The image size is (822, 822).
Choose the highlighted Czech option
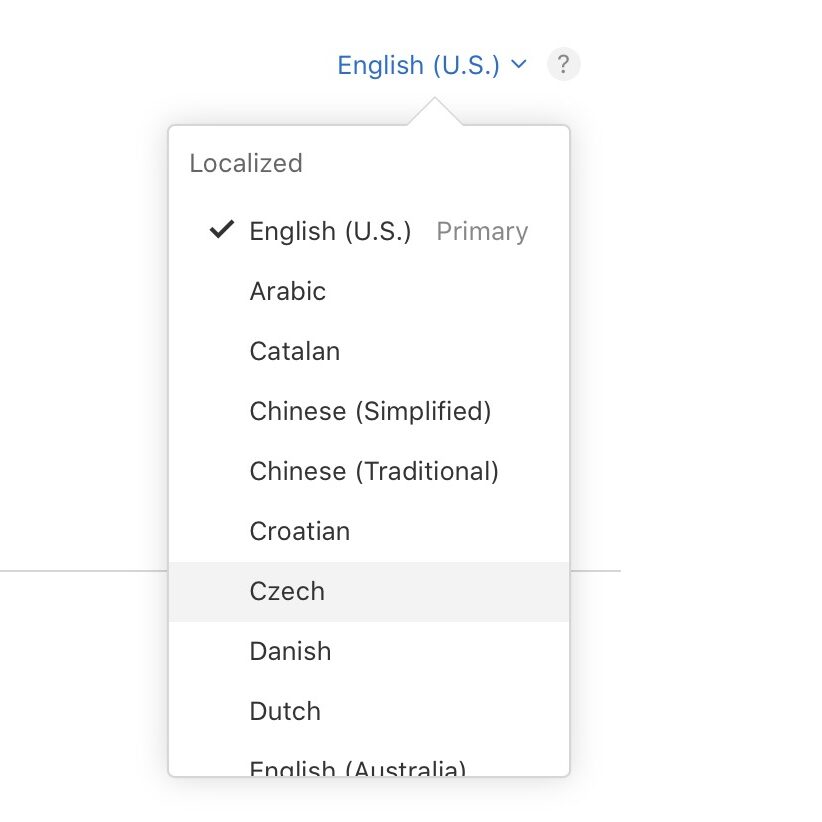(287, 591)
